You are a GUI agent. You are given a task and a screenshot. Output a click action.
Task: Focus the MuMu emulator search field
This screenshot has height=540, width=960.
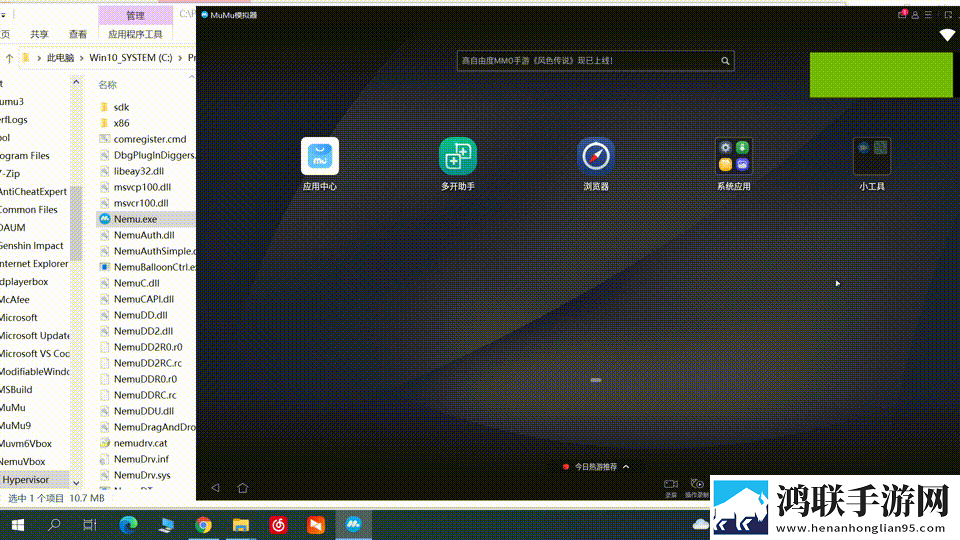[595, 61]
